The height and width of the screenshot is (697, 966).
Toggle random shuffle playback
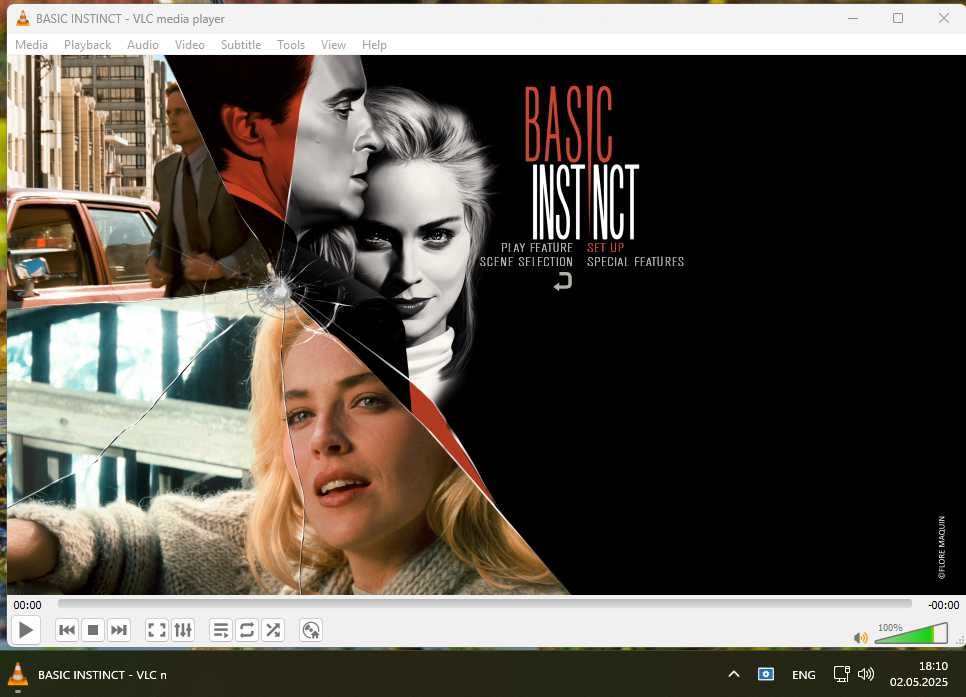[x=273, y=630]
